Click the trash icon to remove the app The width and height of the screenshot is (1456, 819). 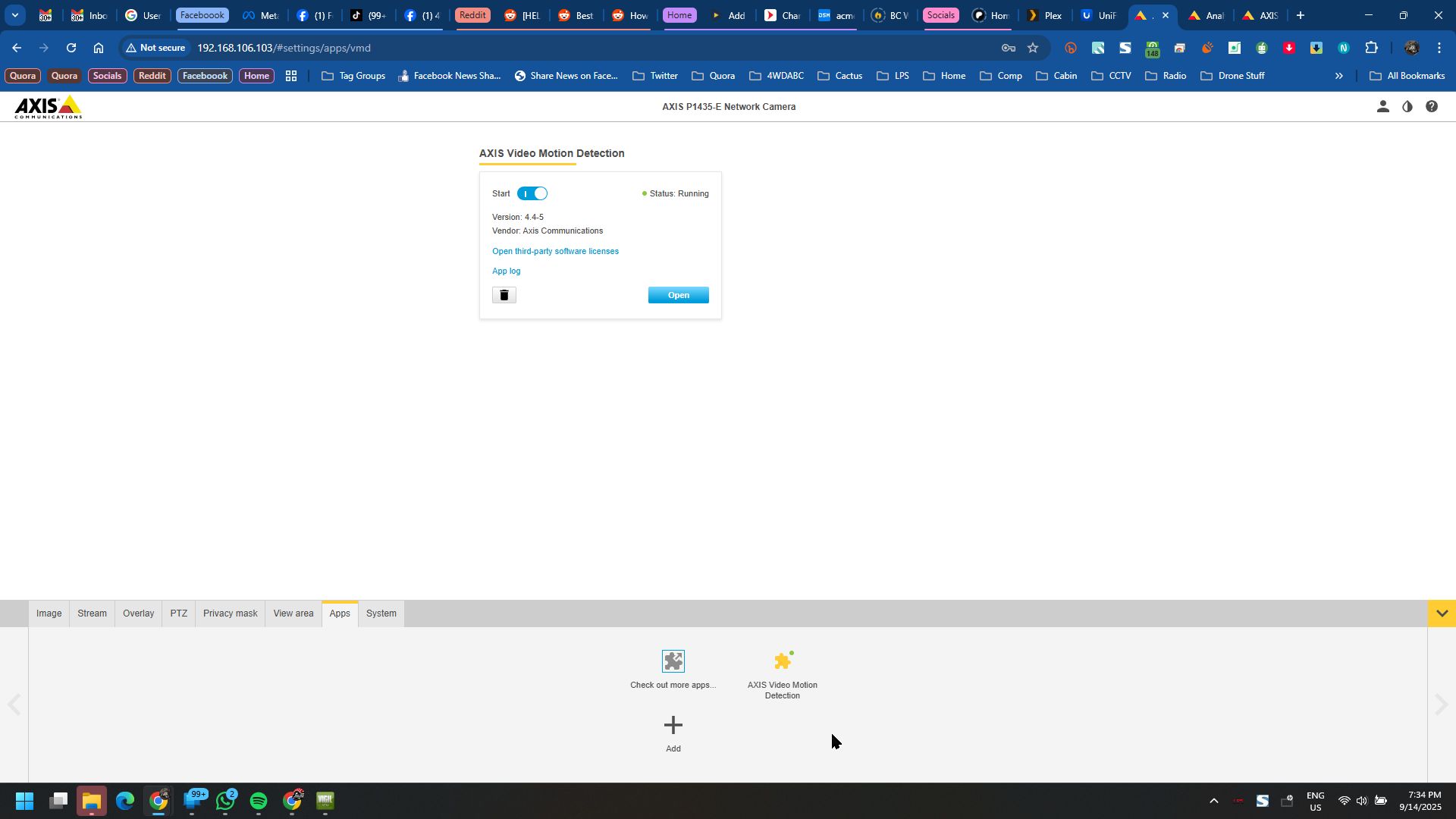pos(504,295)
